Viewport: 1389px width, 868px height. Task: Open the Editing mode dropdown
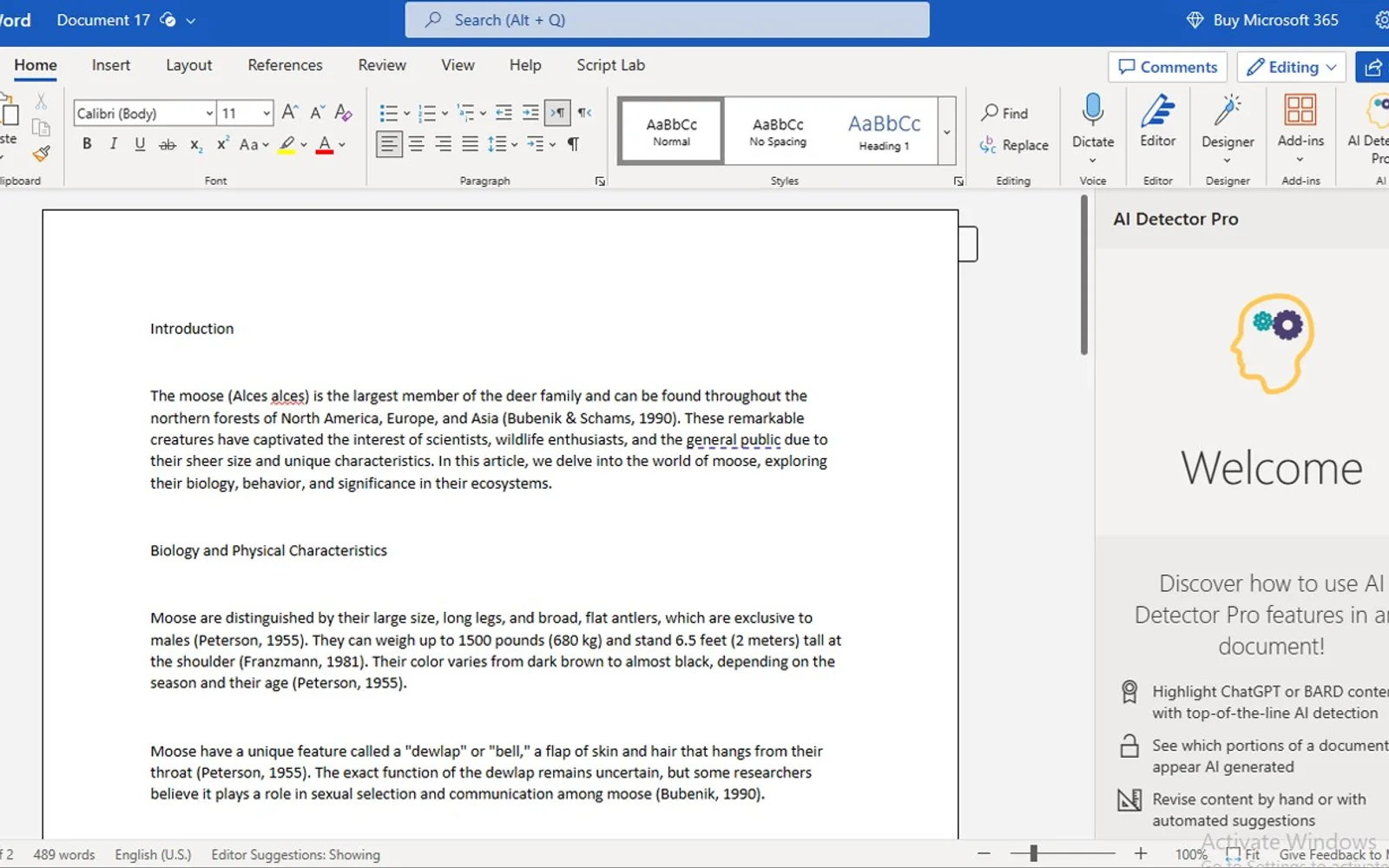point(1292,67)
